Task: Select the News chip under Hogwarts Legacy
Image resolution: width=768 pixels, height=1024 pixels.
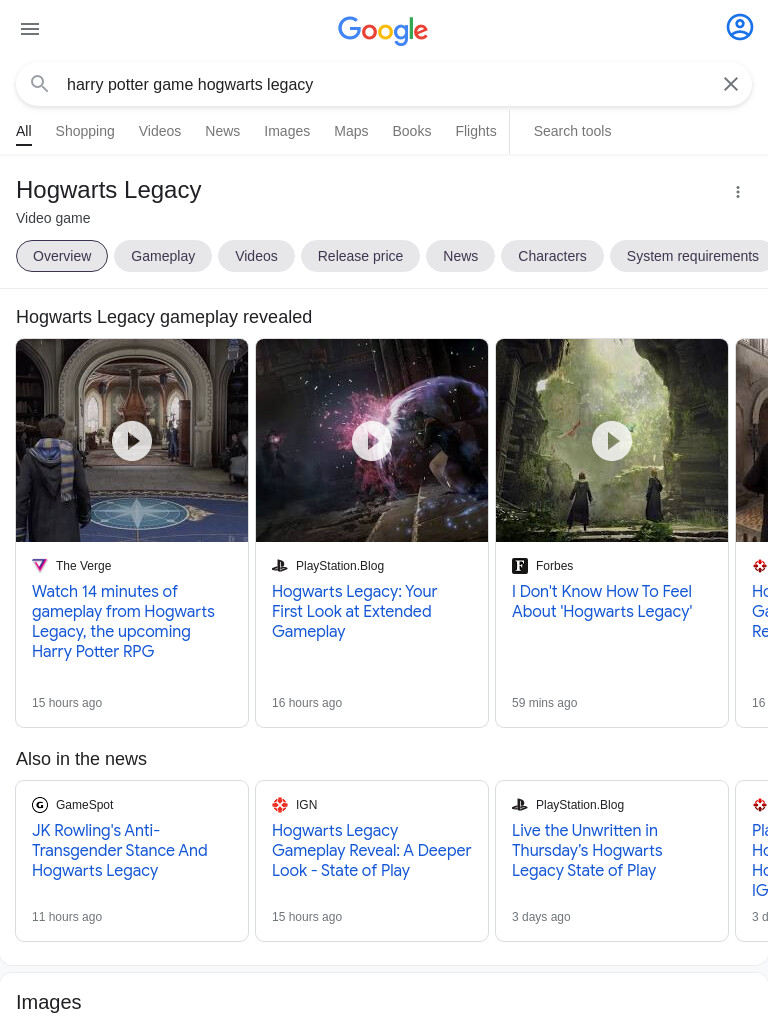Action: pos(460,256)
